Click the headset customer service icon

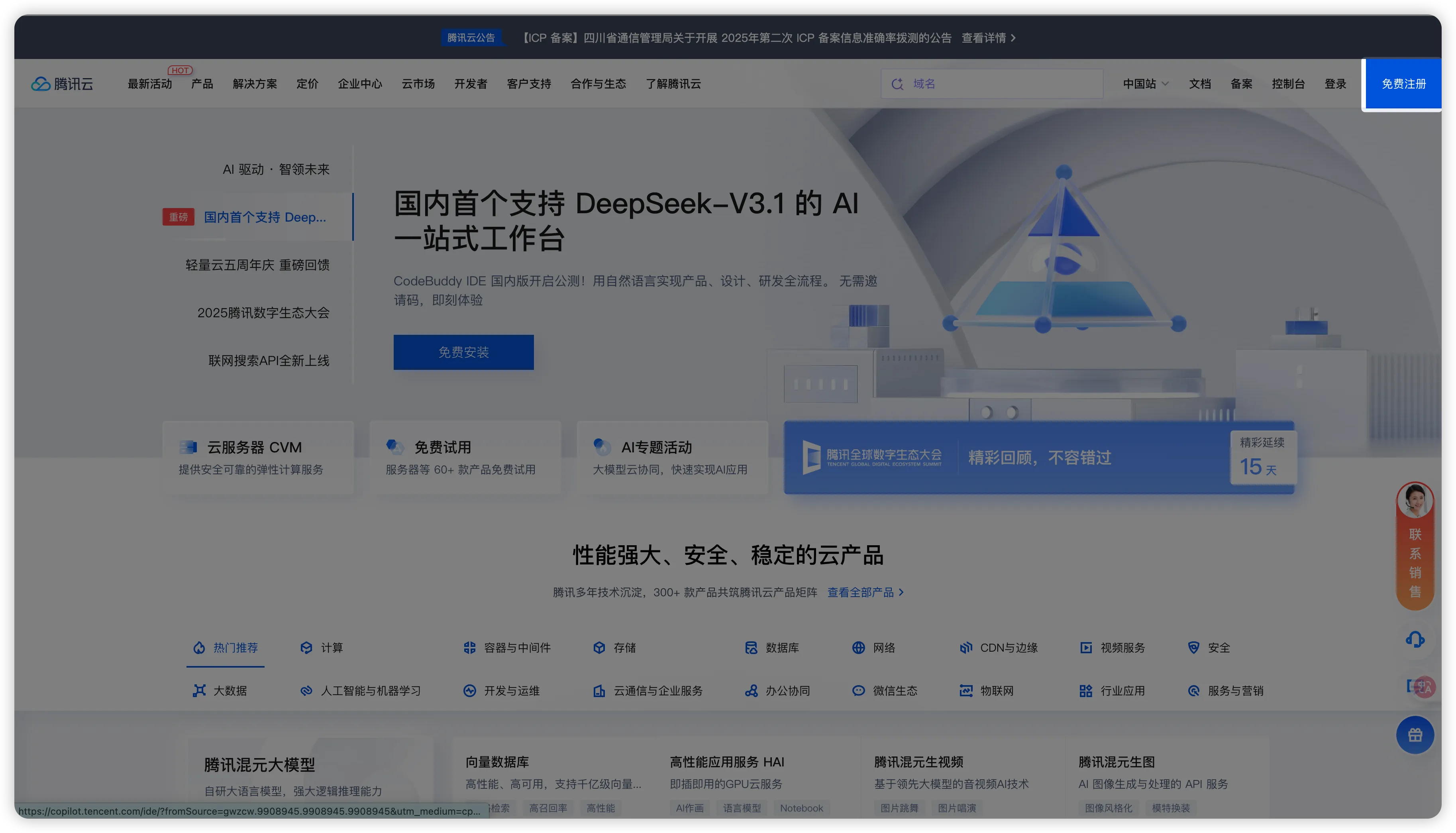[x=1415, y=639]
